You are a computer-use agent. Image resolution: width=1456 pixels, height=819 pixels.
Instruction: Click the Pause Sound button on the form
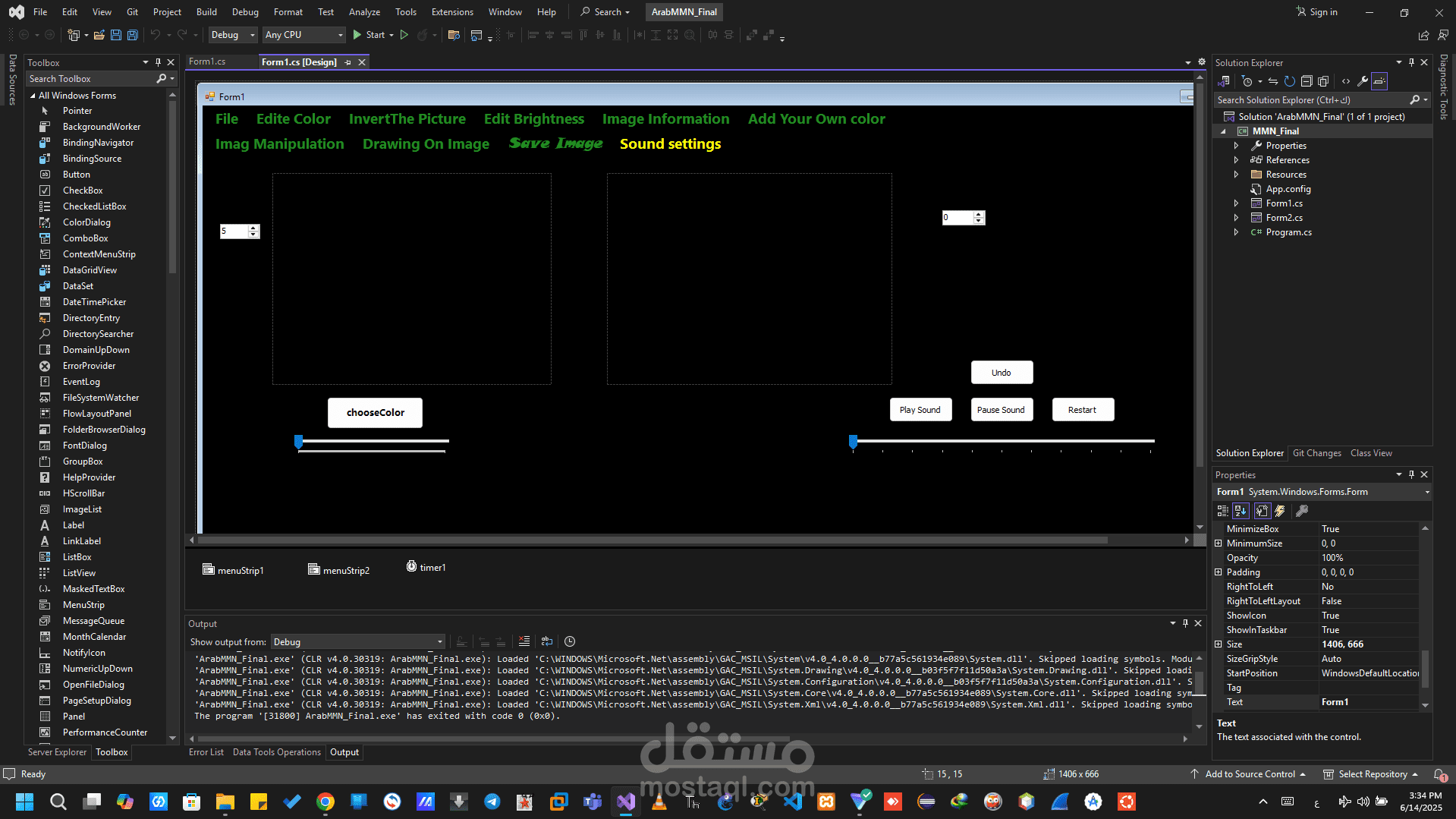tap(1001, 410)
